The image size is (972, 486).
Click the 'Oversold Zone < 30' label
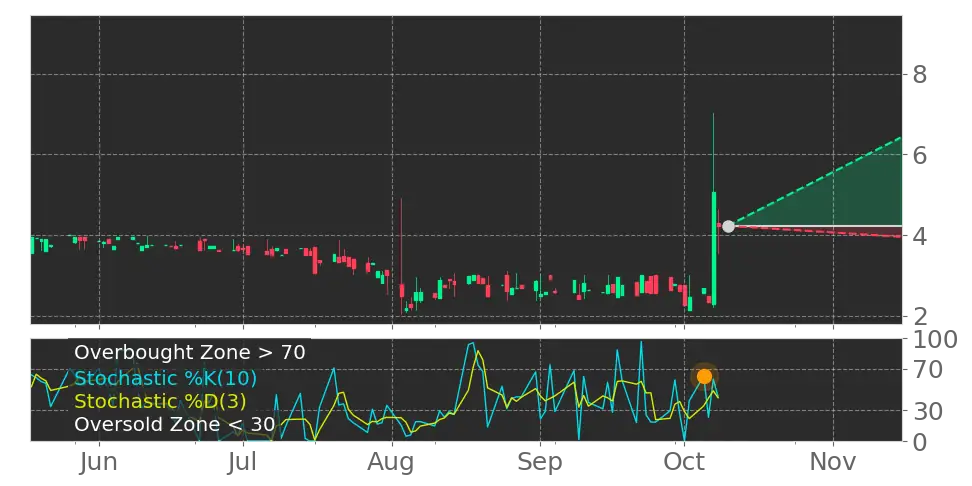[174, 425]
